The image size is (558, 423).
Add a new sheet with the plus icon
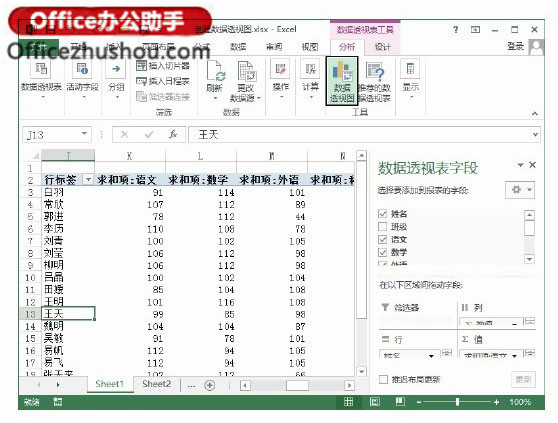coord(210,385)
